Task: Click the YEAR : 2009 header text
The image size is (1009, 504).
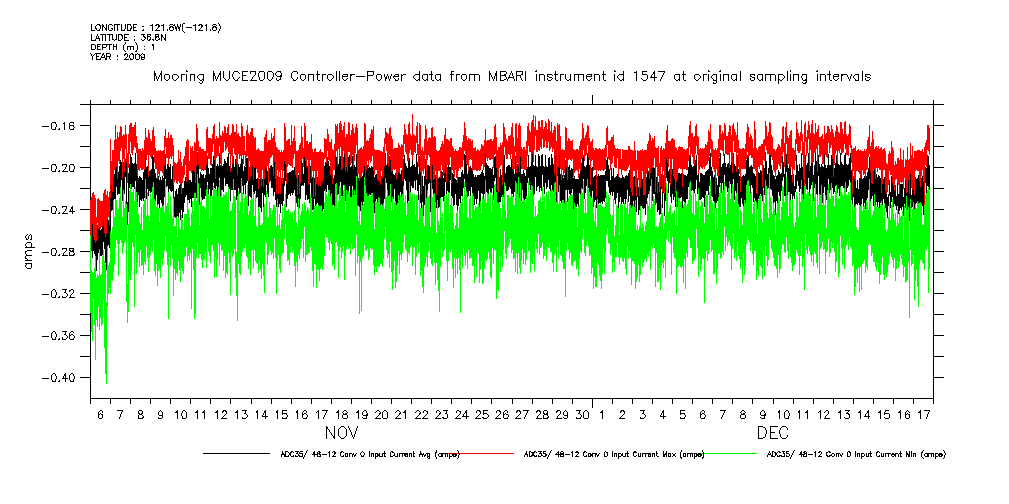Action: [x=118, y=57]
